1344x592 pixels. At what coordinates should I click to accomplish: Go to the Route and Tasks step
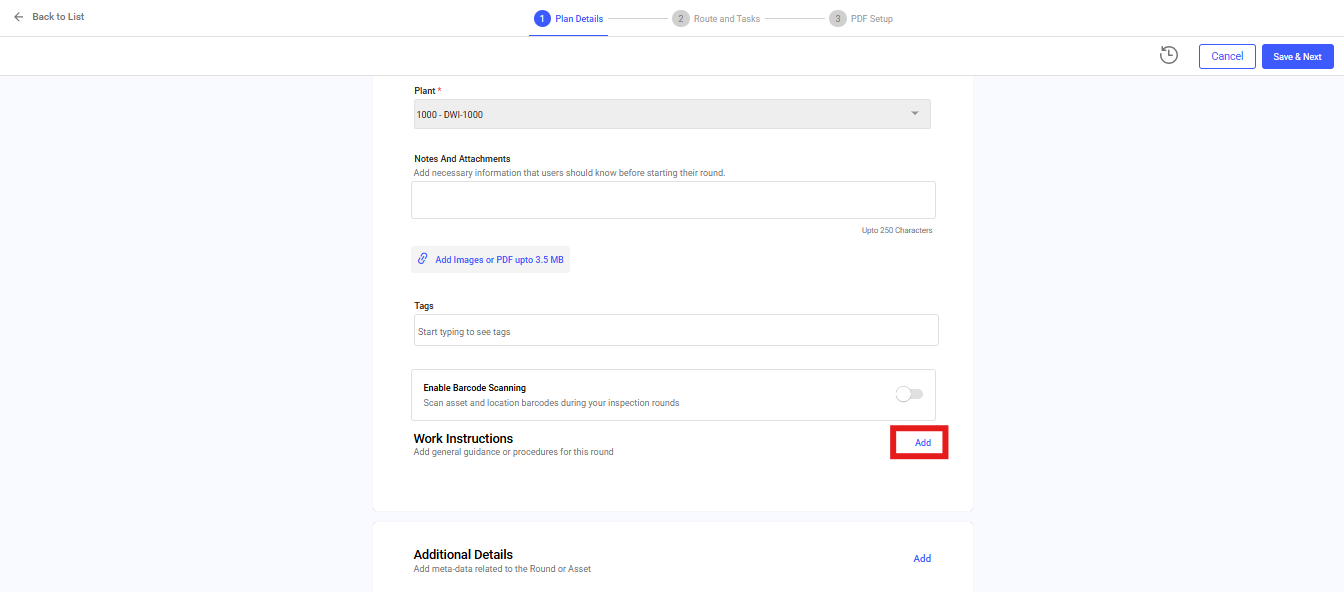pos(727,19)
